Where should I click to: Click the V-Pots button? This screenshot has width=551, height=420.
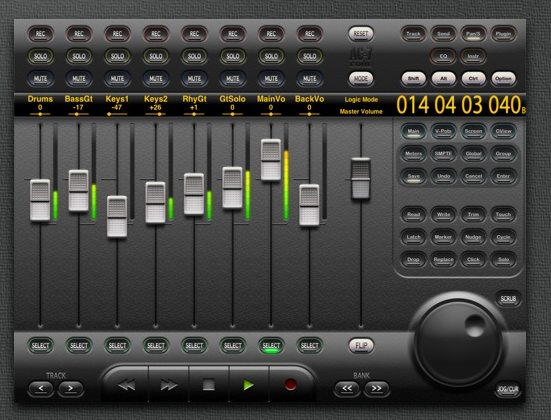pyautogui.click(x=443, y=131)
